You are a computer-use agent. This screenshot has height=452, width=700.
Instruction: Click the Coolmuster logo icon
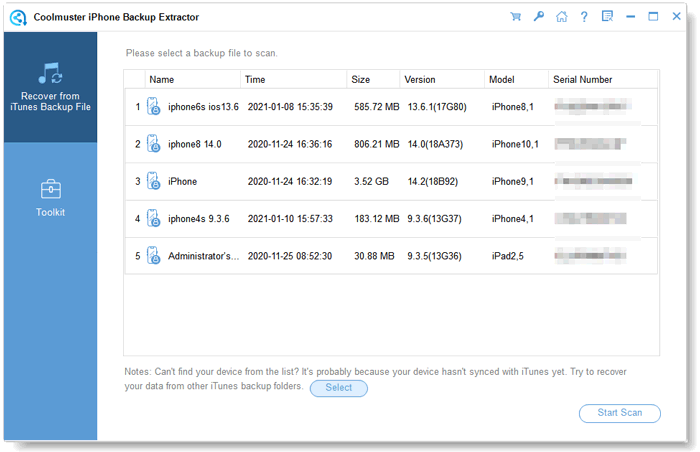[18, 17]
